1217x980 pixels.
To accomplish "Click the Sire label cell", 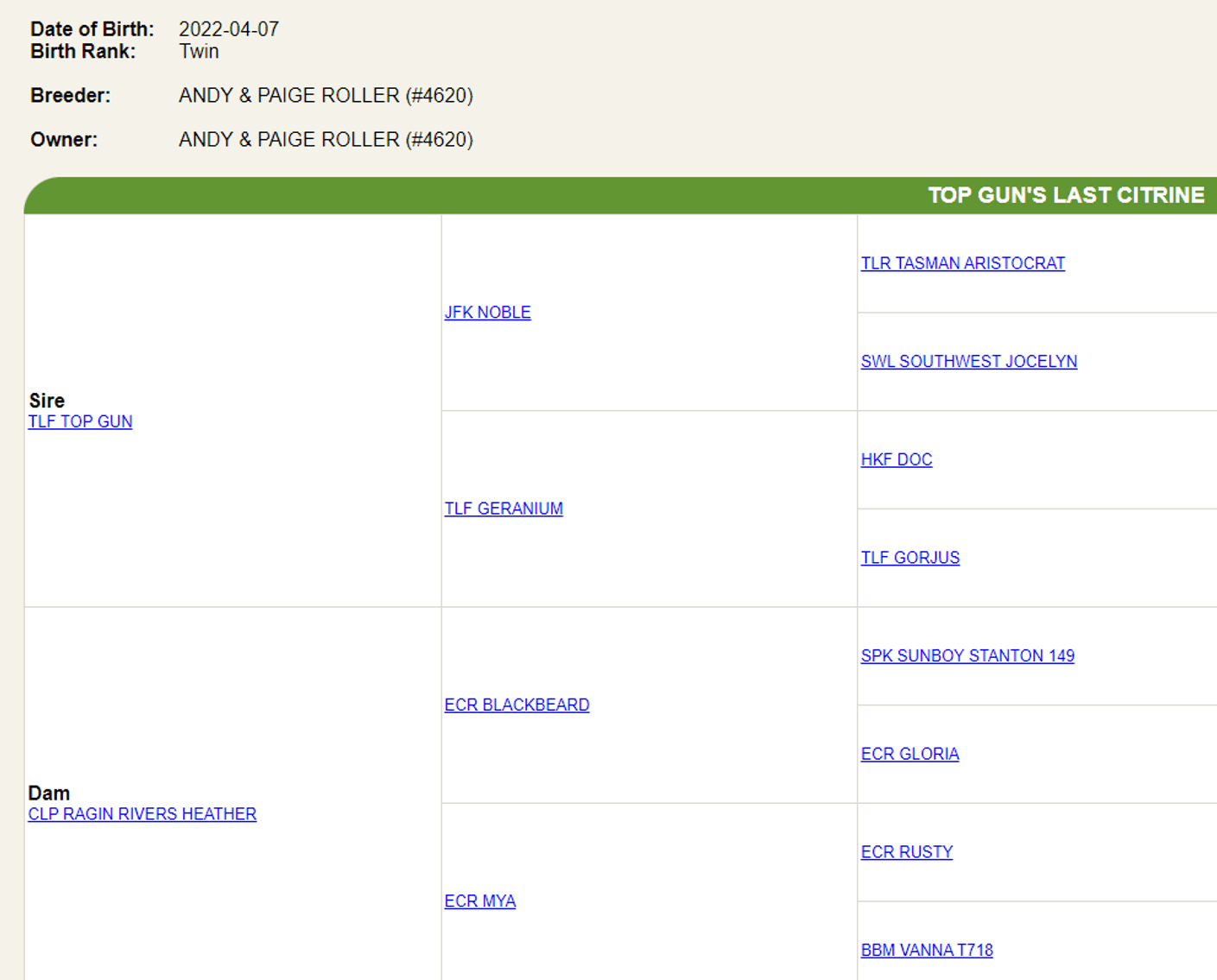I will pos(47,401).
